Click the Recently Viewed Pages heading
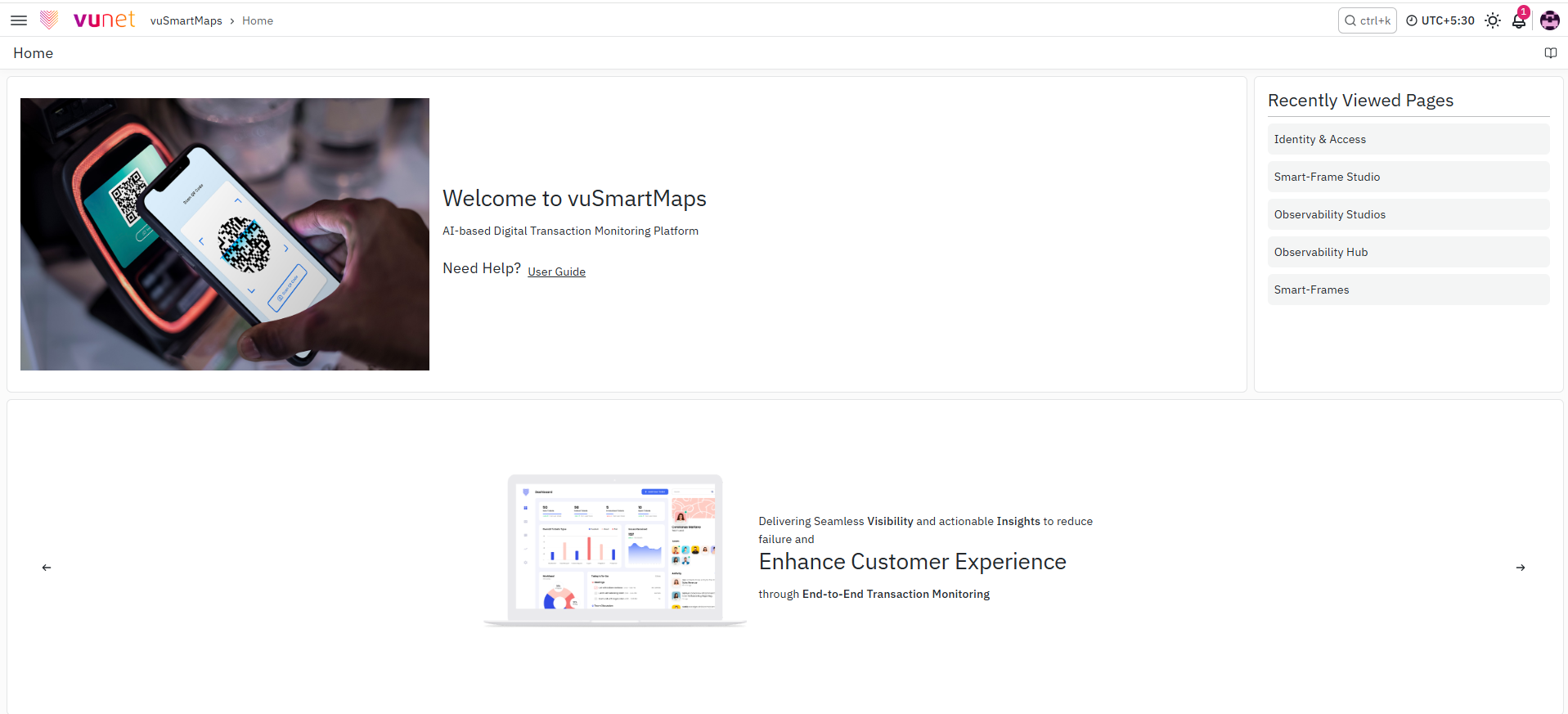 [x=1360, y=101]
